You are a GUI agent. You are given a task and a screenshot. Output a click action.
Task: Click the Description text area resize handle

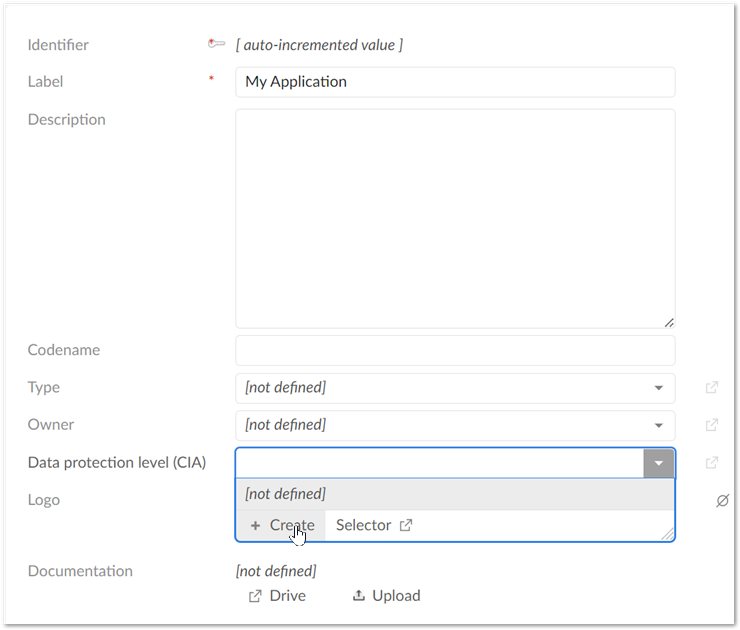click(669, 322)
